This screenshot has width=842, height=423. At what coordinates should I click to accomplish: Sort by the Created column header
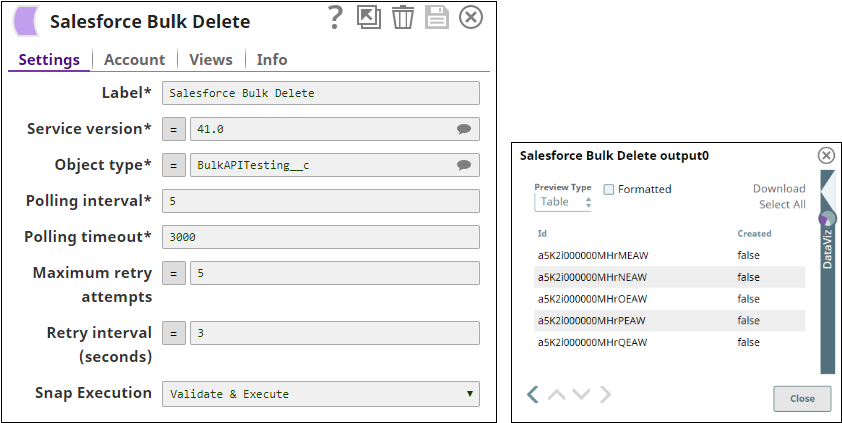(754, 234)
